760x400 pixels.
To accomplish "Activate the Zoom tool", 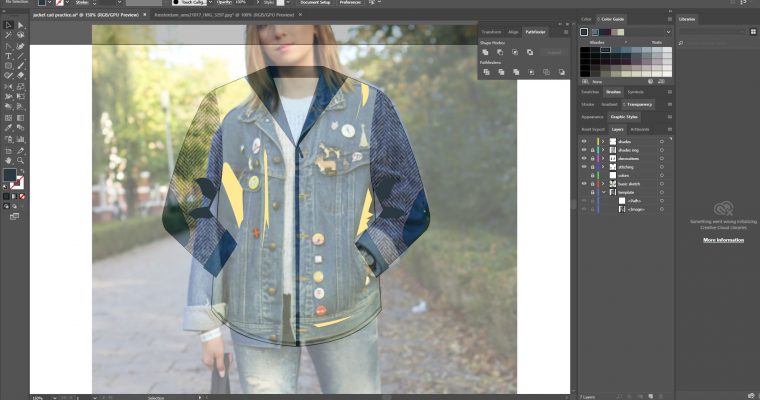I will point(21,160).
